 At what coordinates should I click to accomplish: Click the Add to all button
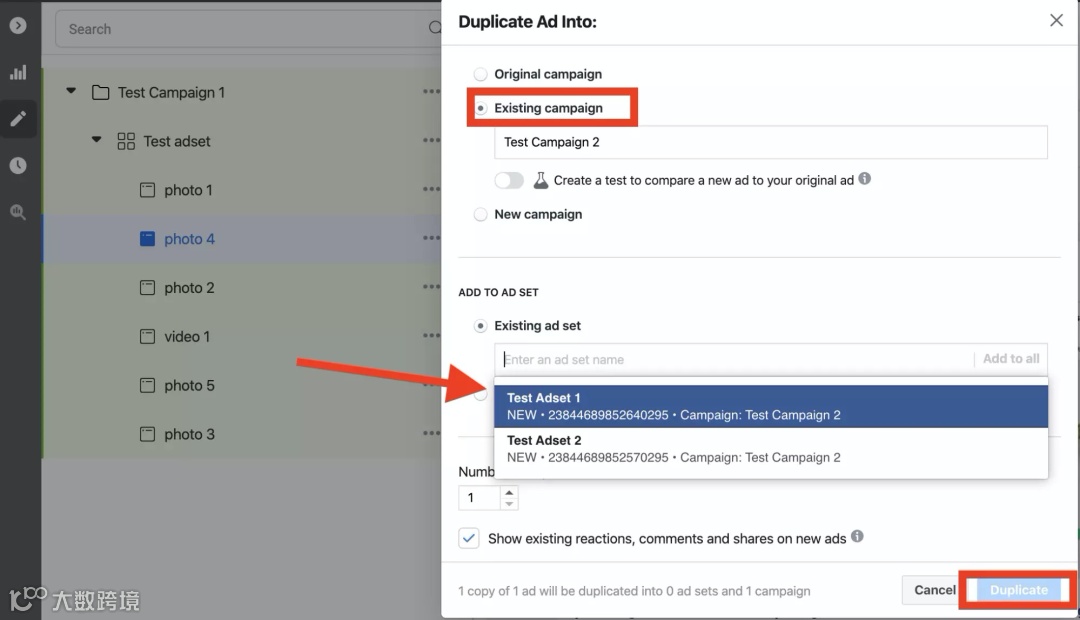(1010, 359)
